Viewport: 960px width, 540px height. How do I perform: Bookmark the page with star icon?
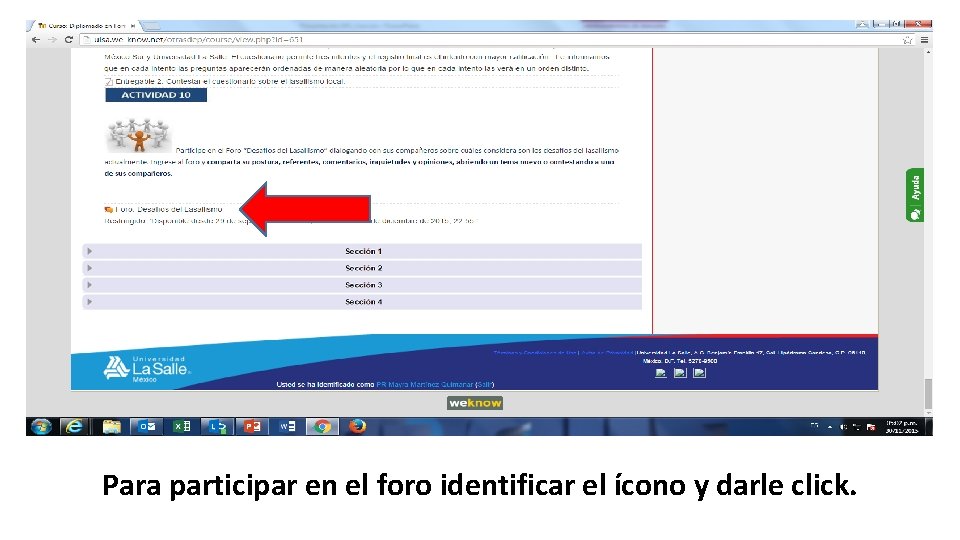pos(907,40)
